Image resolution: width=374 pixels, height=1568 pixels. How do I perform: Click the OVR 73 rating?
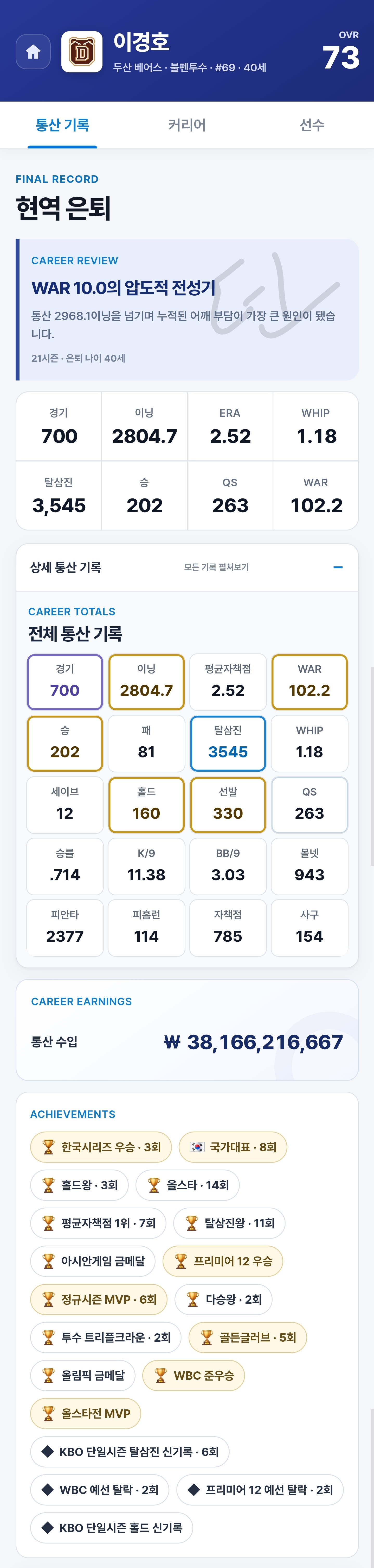(341, 52)
